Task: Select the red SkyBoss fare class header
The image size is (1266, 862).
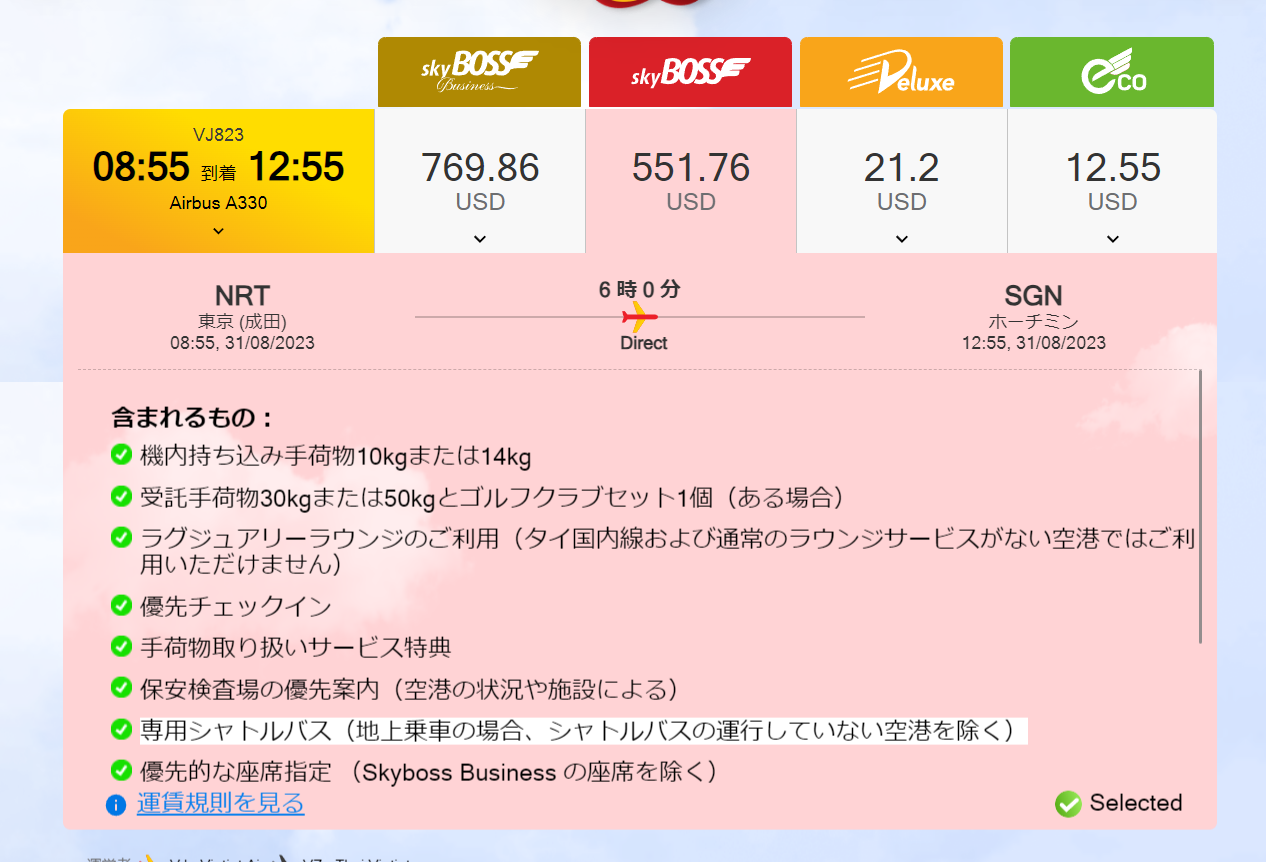Action: click(690, 72)
